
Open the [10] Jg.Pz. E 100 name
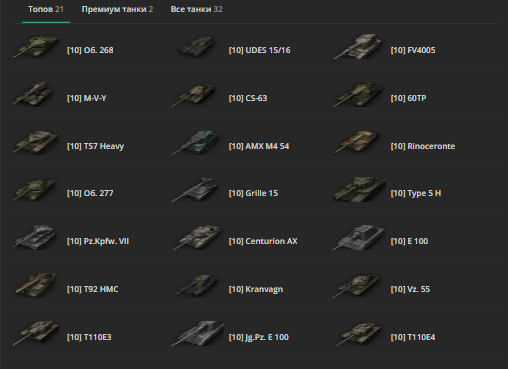coord(258,337)
